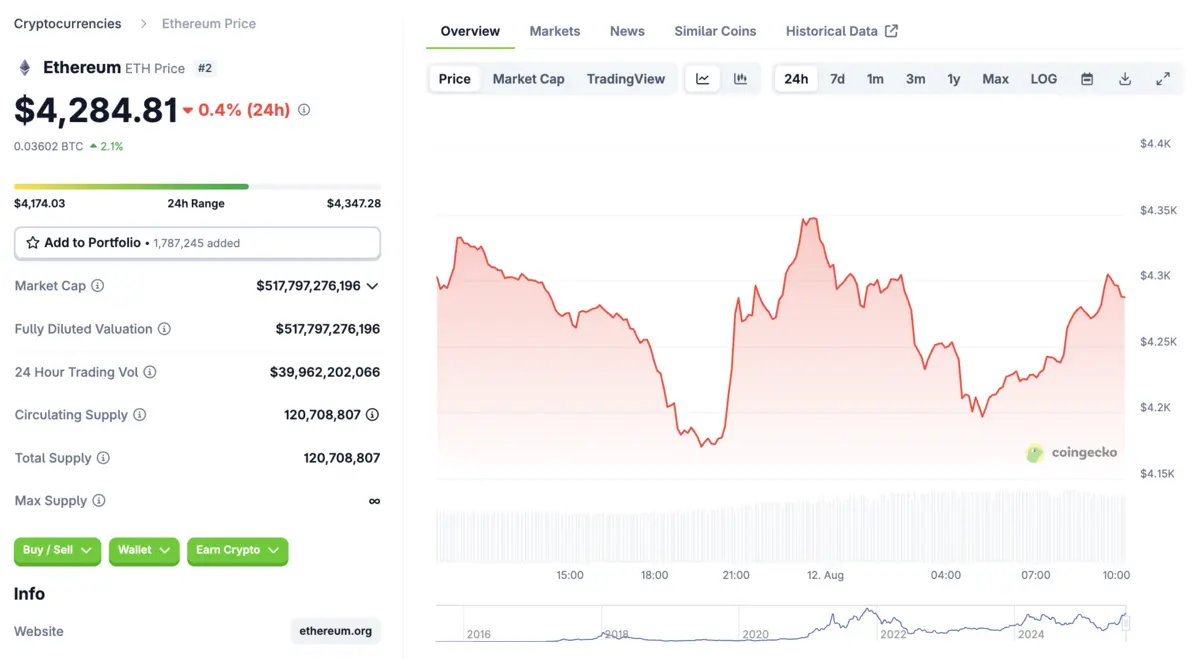
Task: Click star icon in Add to Portfolio
Action: (x=33, y=243)
